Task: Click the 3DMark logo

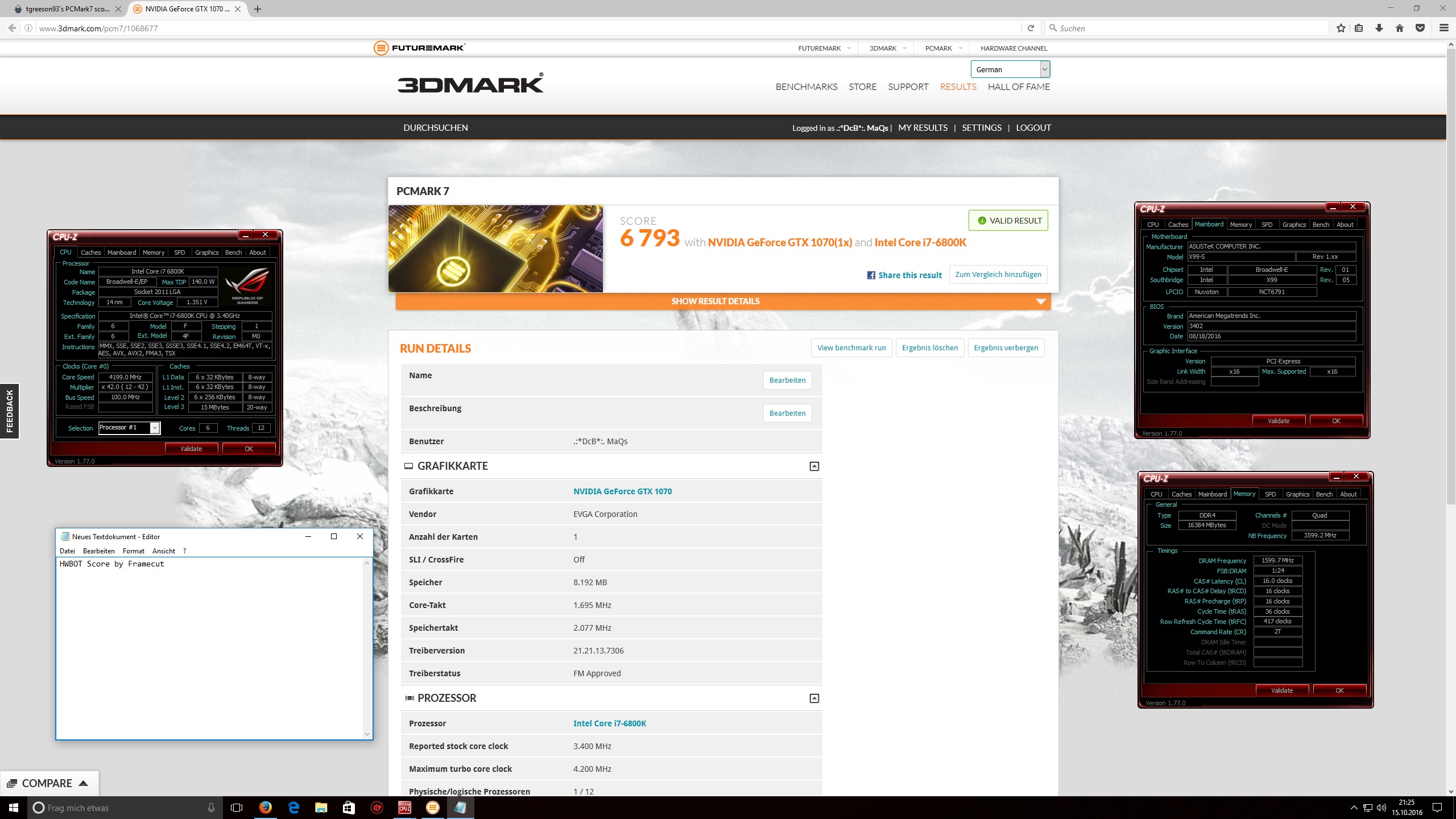Action: click(x=470, y=83)
